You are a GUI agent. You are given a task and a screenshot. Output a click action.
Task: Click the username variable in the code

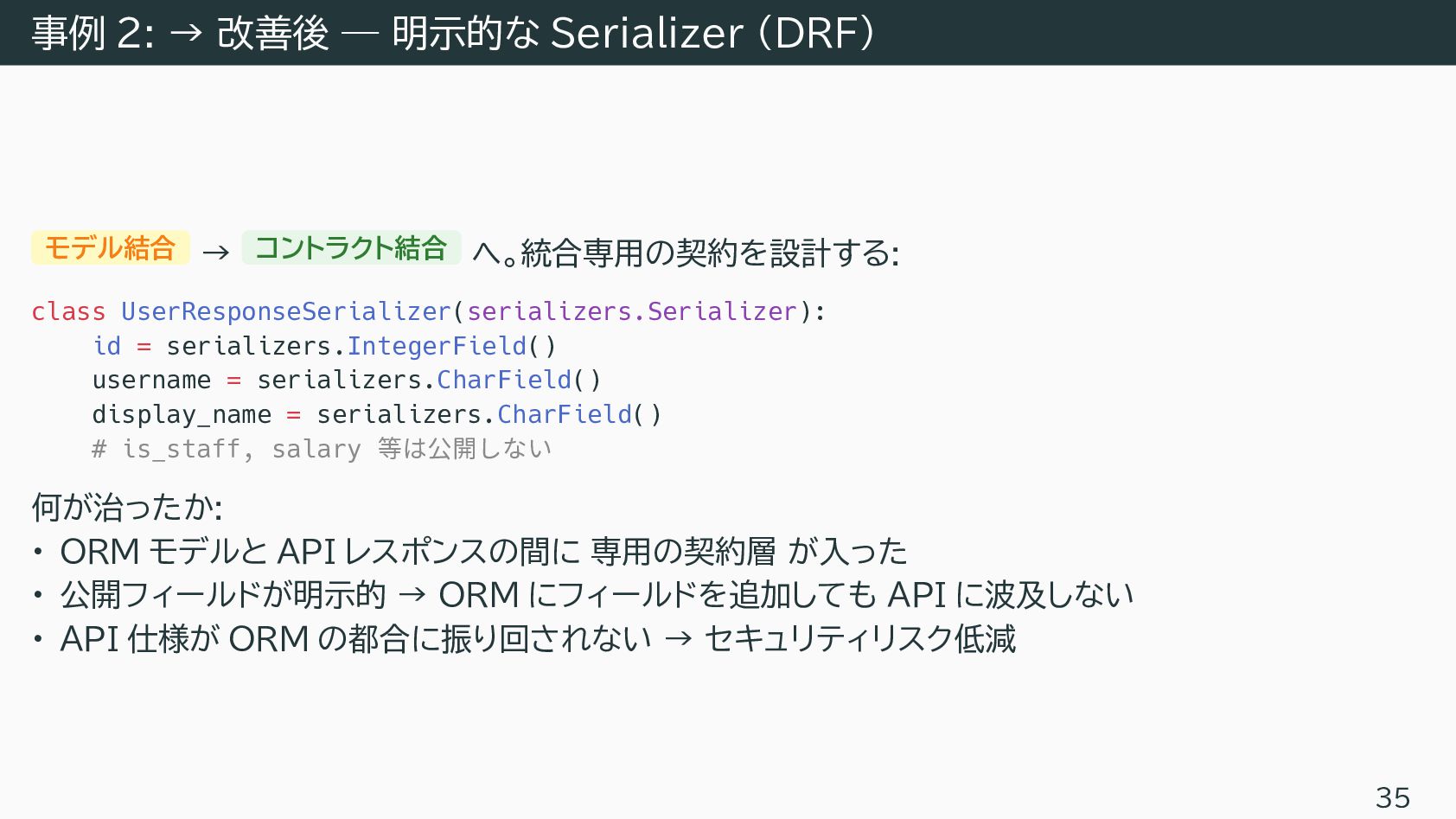[x=151, y=381]
